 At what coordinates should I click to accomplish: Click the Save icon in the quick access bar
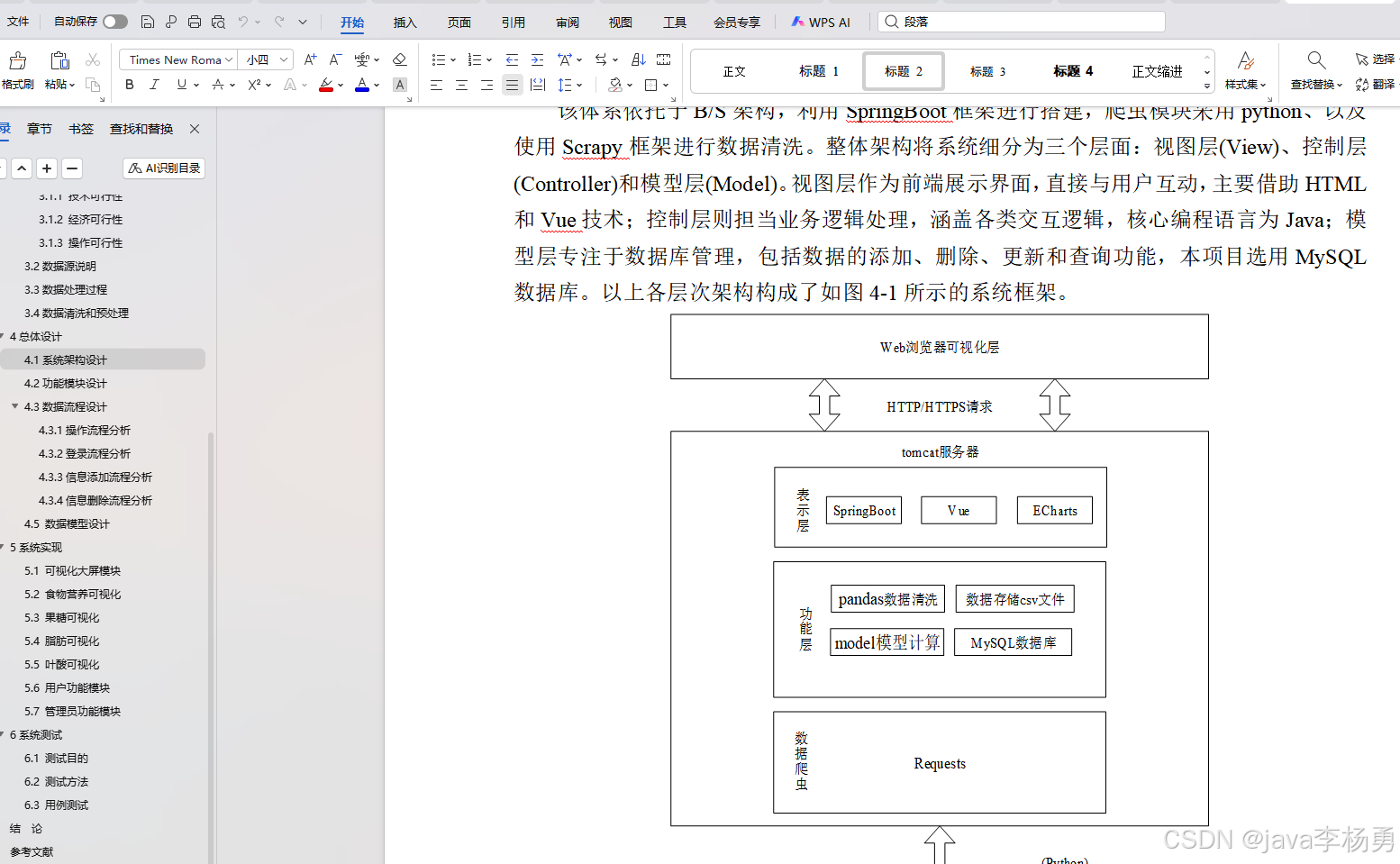pyautogui.click(x=148, y=22)
